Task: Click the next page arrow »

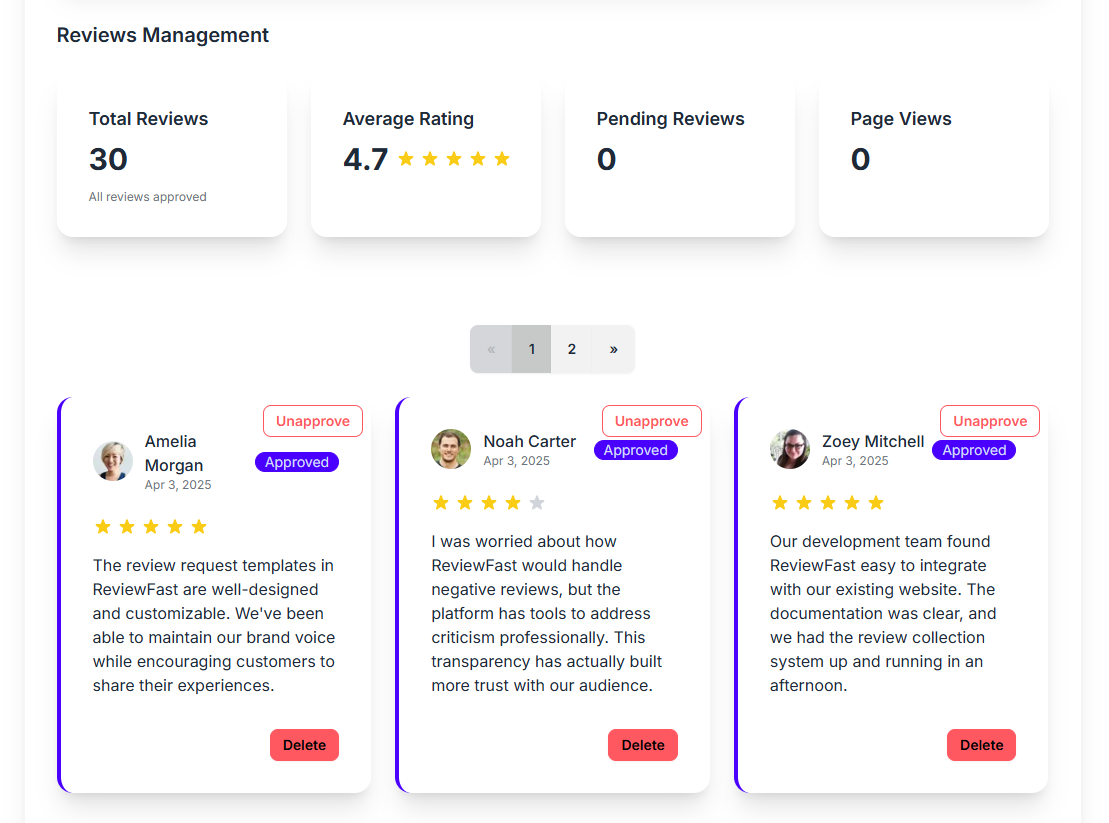Action: (613, 349)
